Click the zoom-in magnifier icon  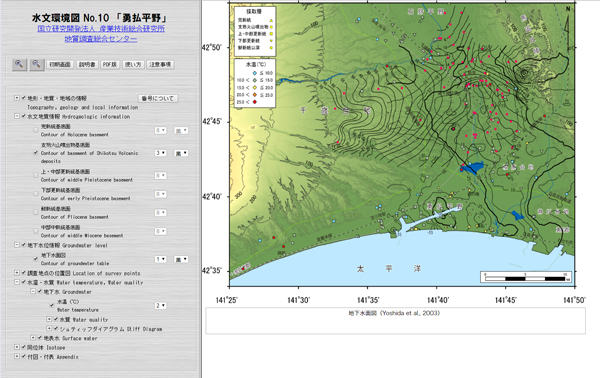click(19, 64)
